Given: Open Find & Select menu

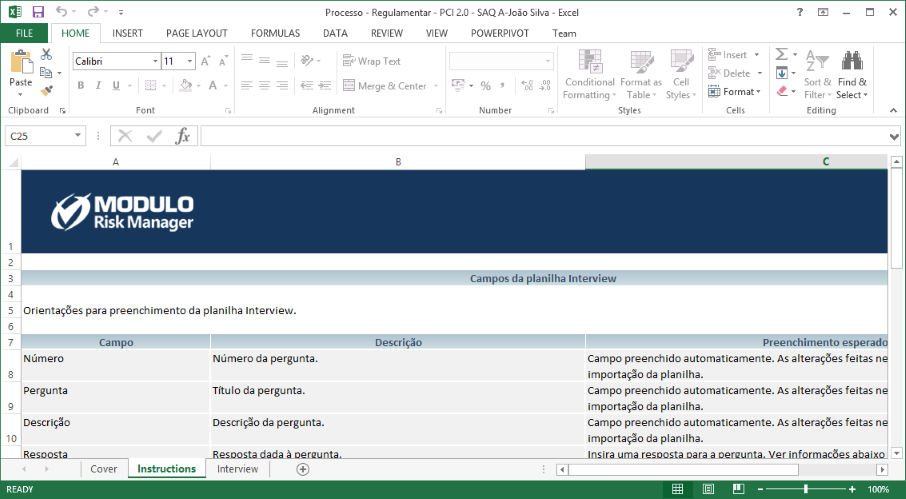Looking at the screenshot, I should [x=852, y=75].
